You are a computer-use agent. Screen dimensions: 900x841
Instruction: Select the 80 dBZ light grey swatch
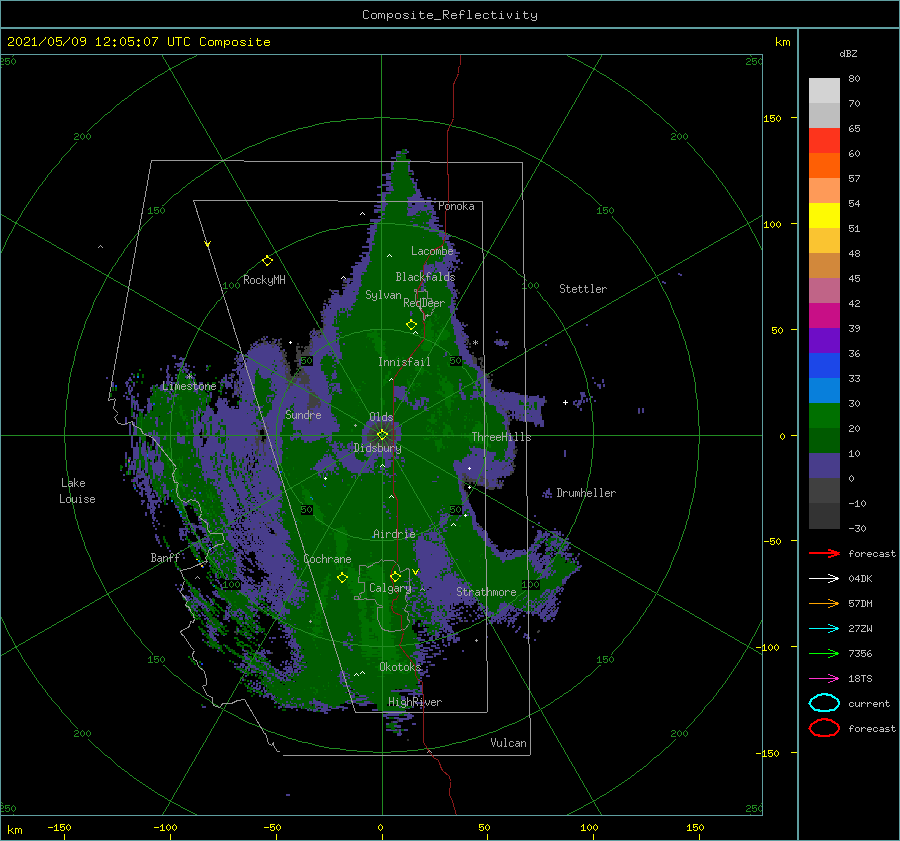[x=824, y=90]
